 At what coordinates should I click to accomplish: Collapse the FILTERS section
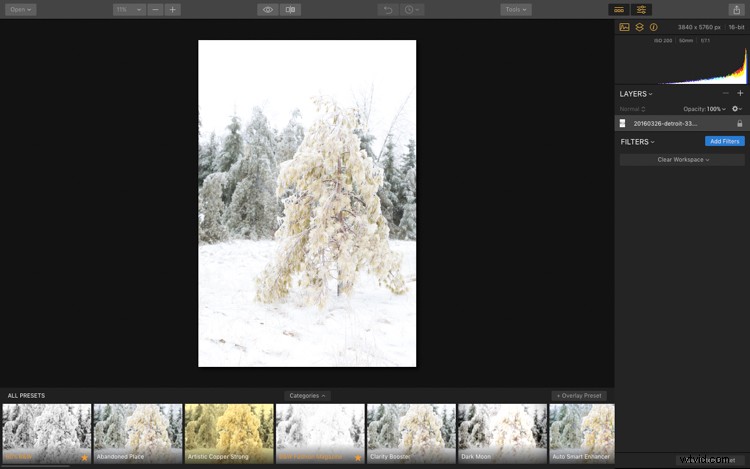638,142
